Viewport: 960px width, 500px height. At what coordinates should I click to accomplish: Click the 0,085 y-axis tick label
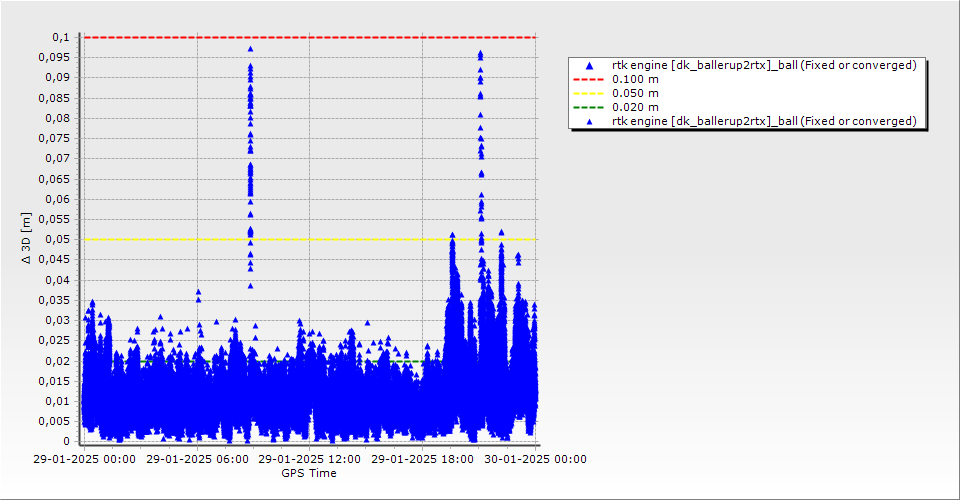(54, 98)
